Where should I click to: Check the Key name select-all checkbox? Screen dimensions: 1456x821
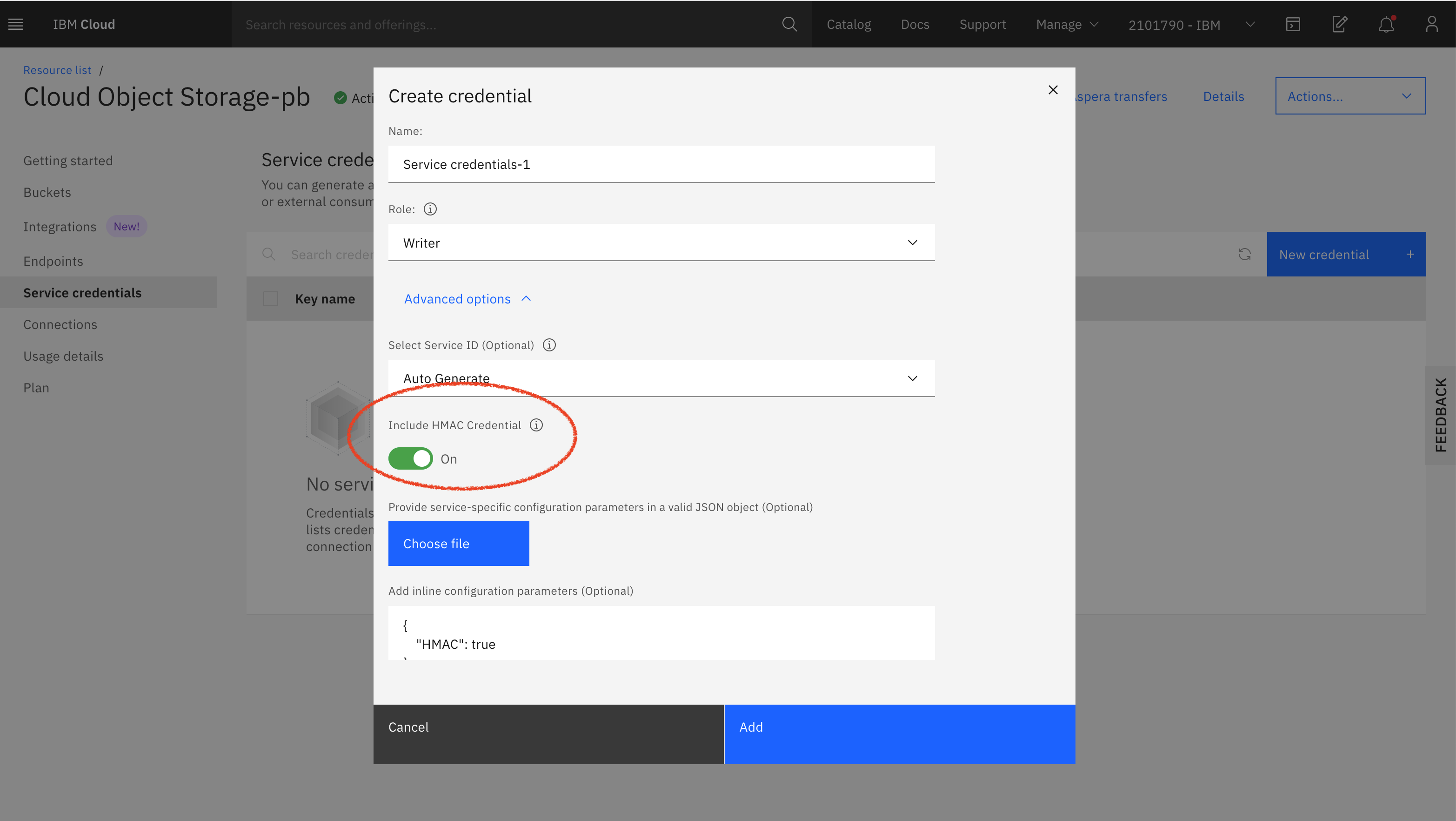[x=271, y=298]
